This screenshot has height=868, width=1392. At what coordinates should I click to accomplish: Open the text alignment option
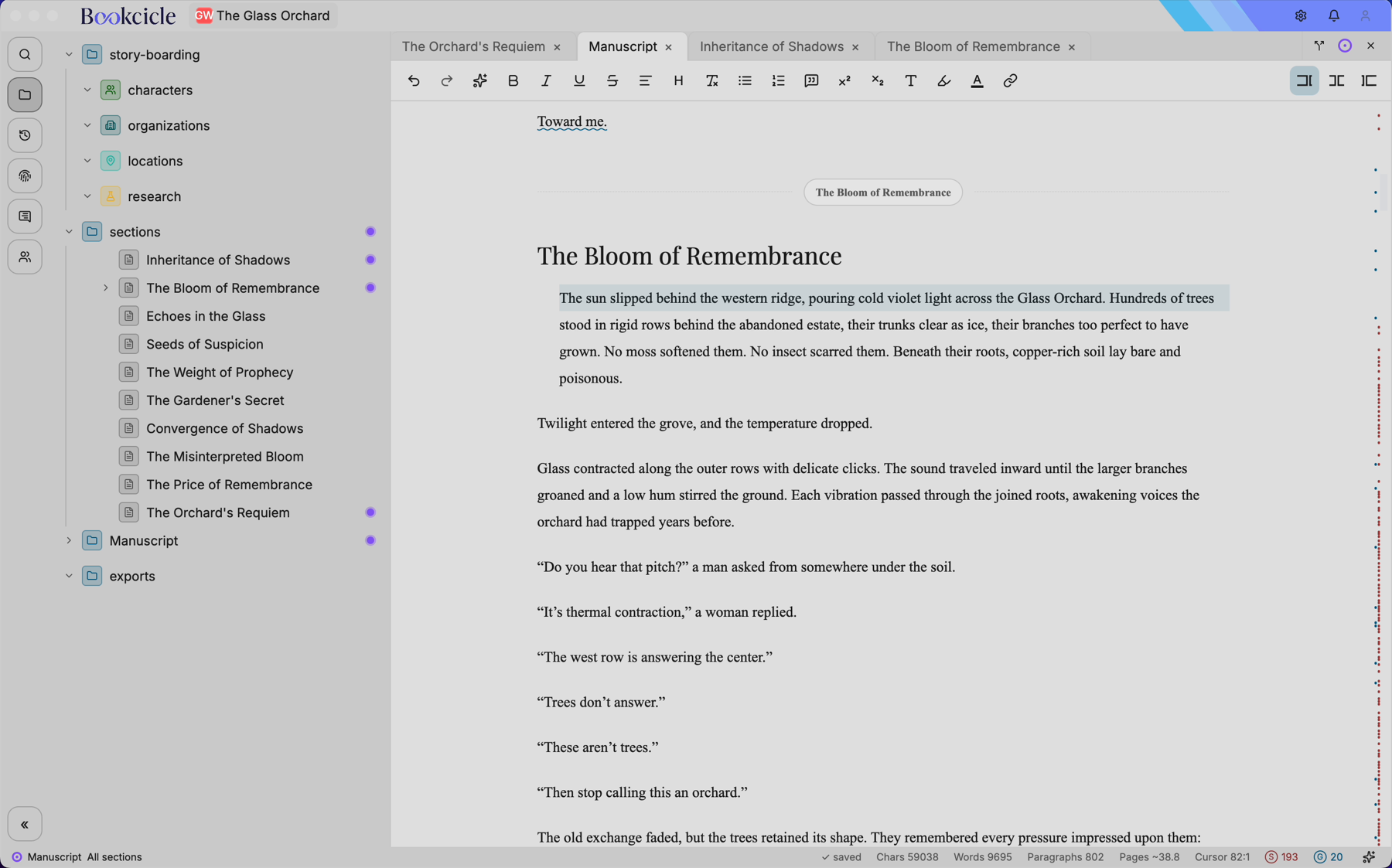pyautogui.click(x=645, y=80)
